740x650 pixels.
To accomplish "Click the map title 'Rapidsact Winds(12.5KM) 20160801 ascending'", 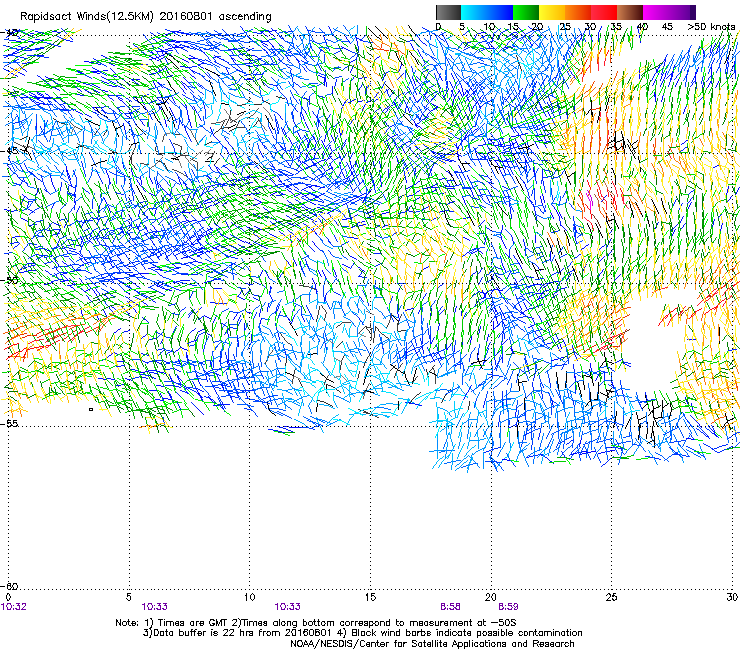I will (x=146, y=16).
